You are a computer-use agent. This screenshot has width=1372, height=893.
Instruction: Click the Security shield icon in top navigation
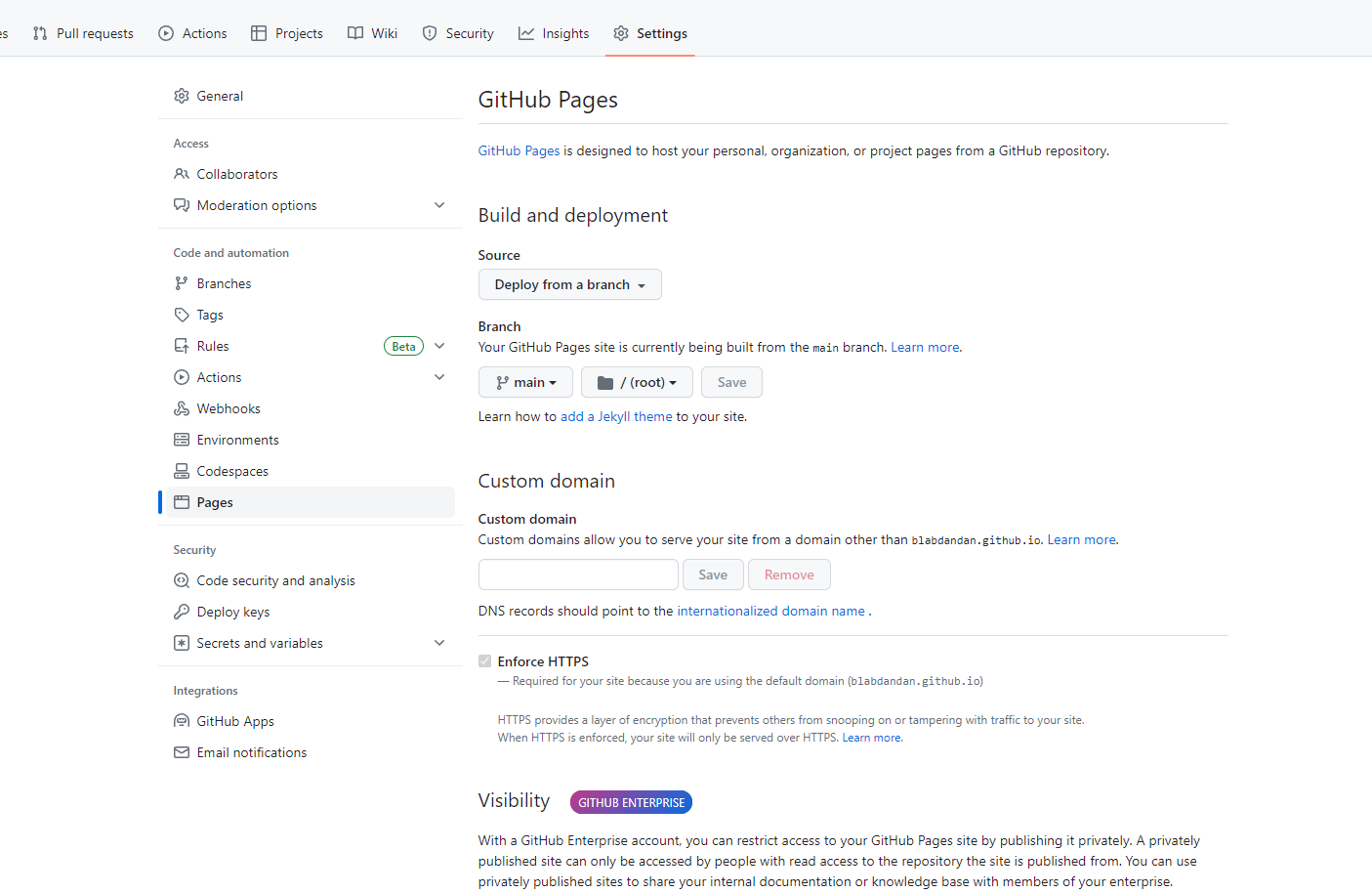tap(430, 33)
